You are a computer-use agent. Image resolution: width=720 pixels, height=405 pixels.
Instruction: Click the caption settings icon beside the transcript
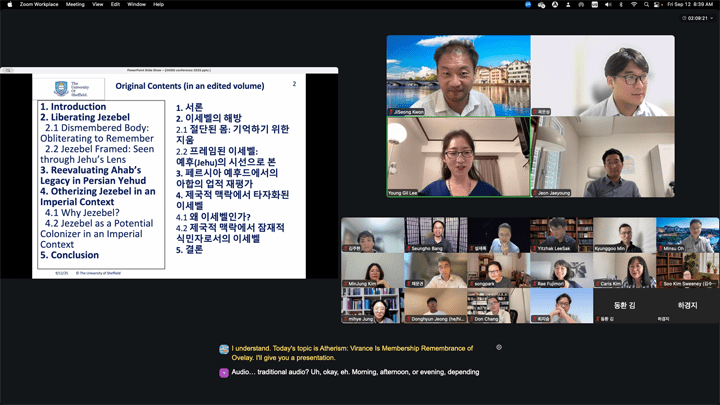pyautogui.click(x=499, y=348)
